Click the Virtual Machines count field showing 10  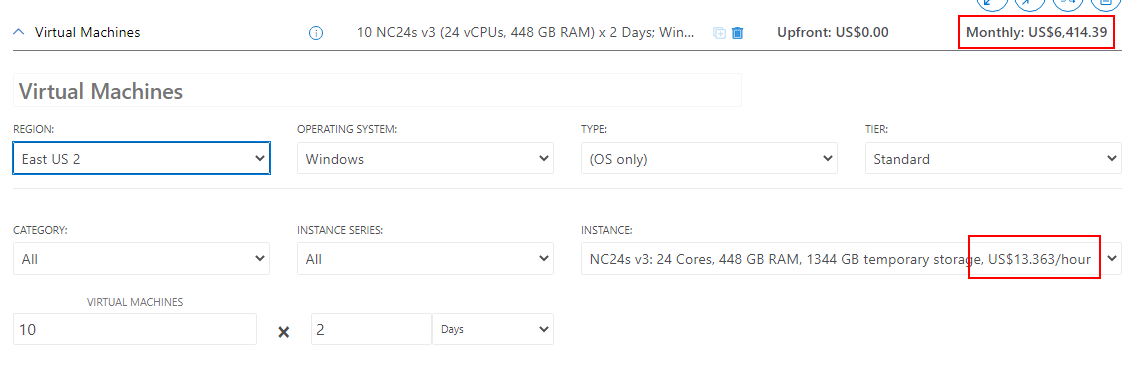coord(135,329)
